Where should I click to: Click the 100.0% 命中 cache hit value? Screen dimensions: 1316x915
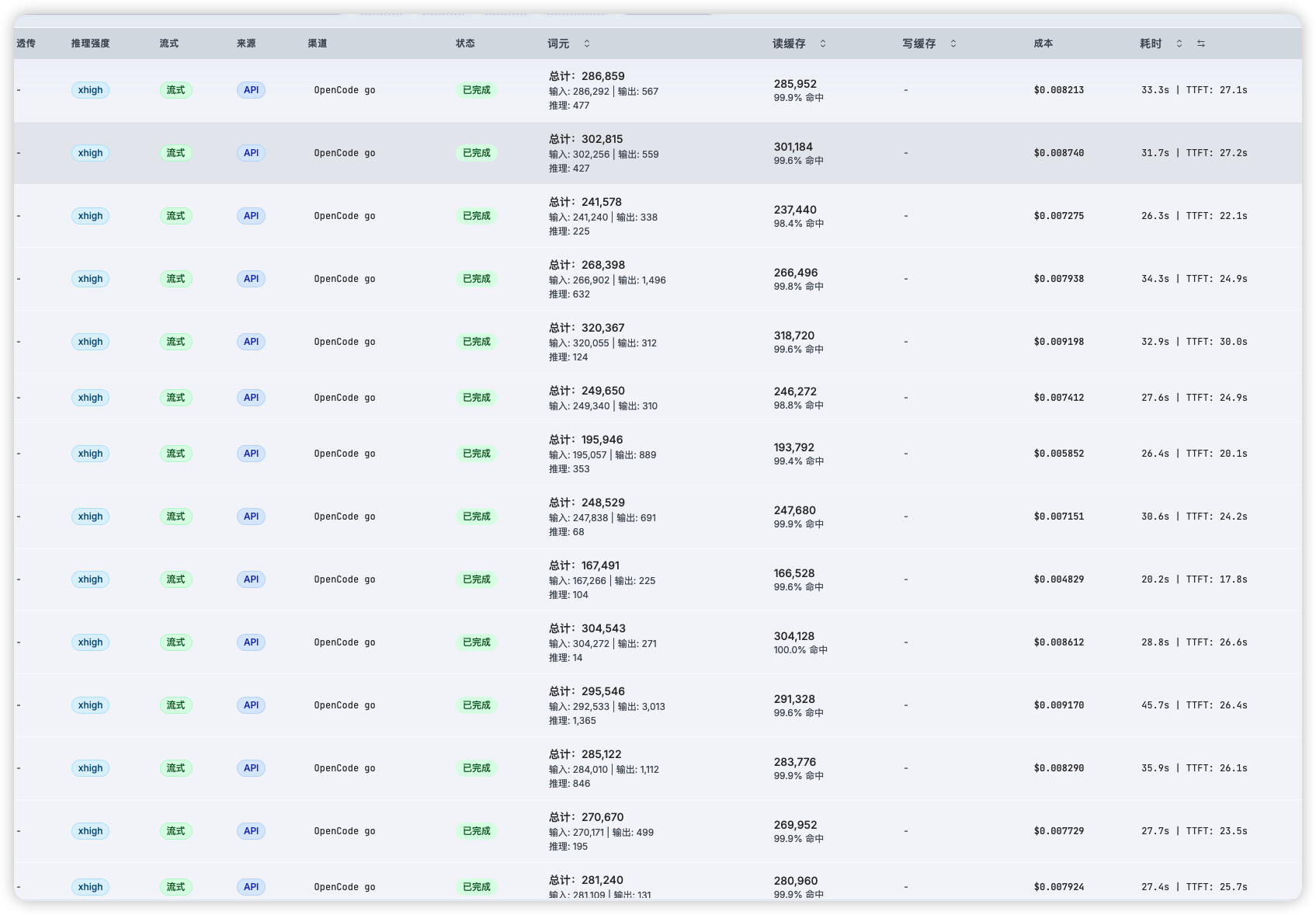(x=800, y=650)
